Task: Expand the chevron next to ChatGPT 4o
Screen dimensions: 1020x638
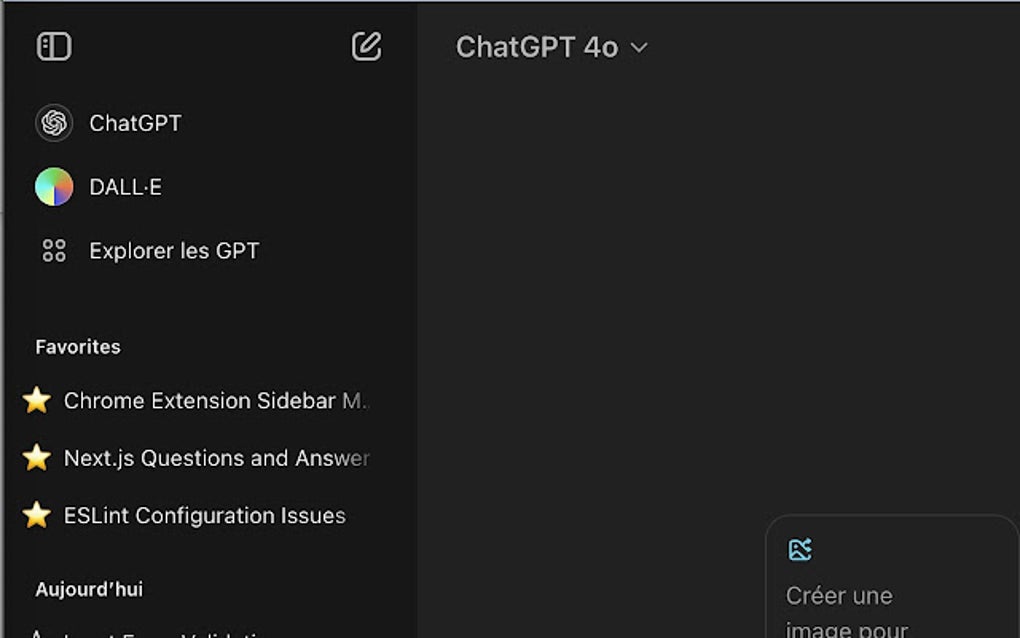Action: tap(639, 48)
